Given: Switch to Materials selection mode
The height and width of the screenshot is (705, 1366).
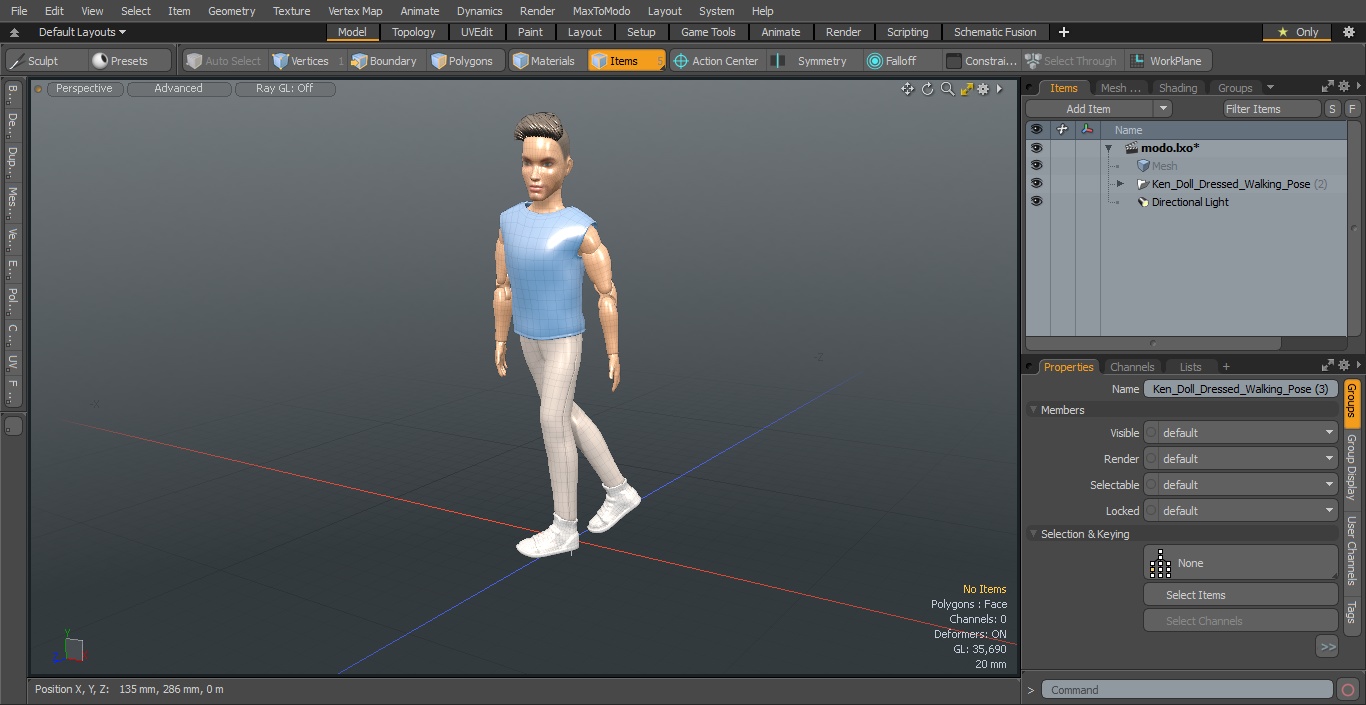Looking at the screenshot, I should [544, 61].
